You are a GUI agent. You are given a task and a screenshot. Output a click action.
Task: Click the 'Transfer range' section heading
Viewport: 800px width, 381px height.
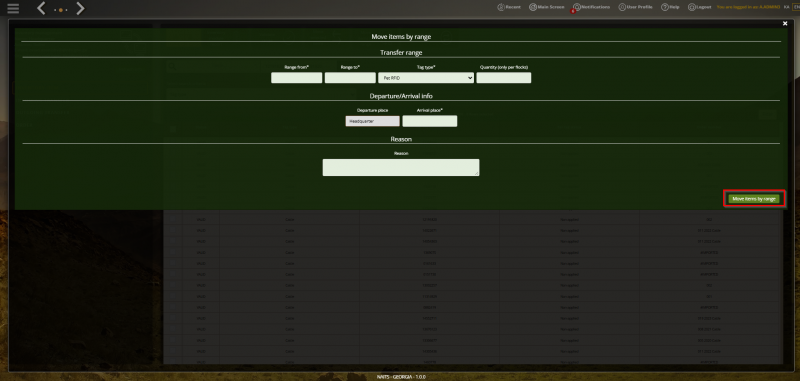[401, 53]
